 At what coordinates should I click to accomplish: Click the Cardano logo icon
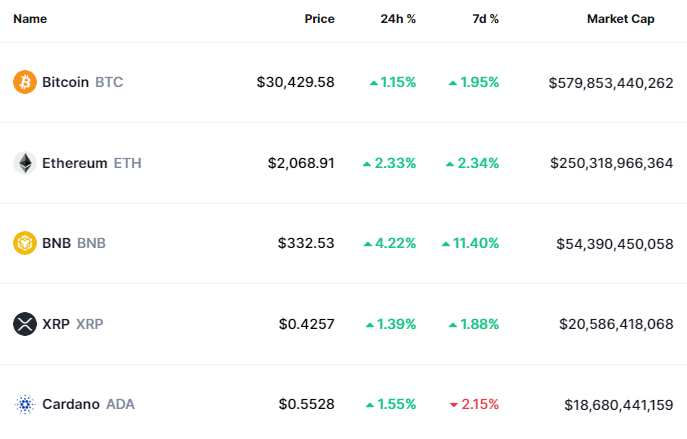tap(25, 404)
